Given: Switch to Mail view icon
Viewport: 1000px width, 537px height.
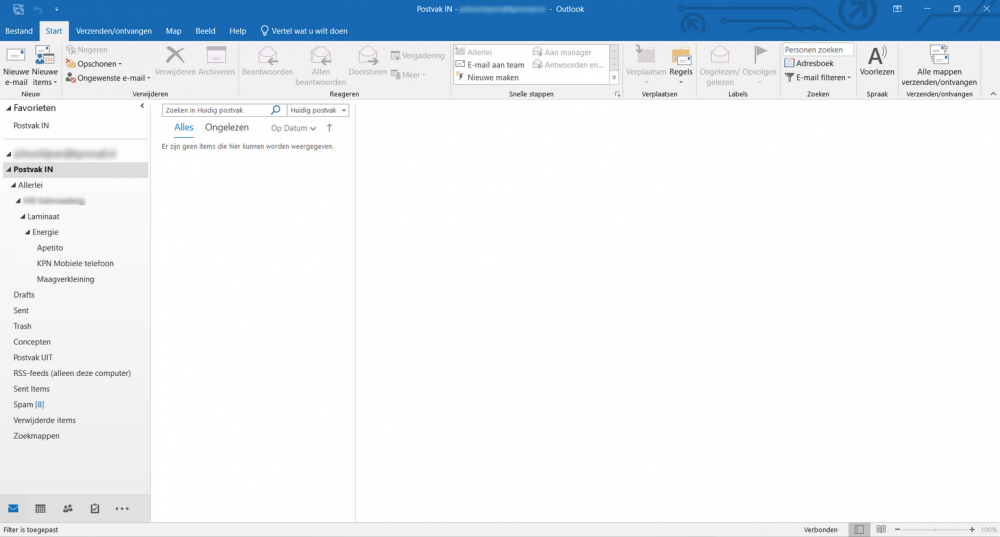Looking at the screenshot, I should tap(13, 508).
